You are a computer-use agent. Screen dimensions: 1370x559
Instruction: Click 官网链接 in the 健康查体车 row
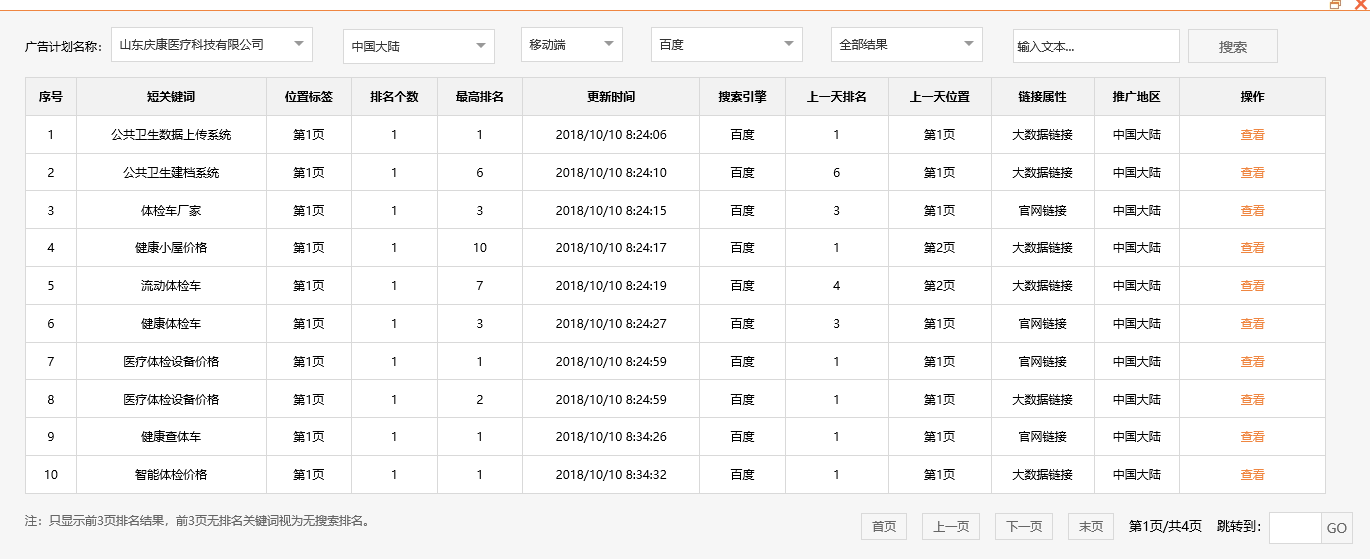pos(1043,437)
